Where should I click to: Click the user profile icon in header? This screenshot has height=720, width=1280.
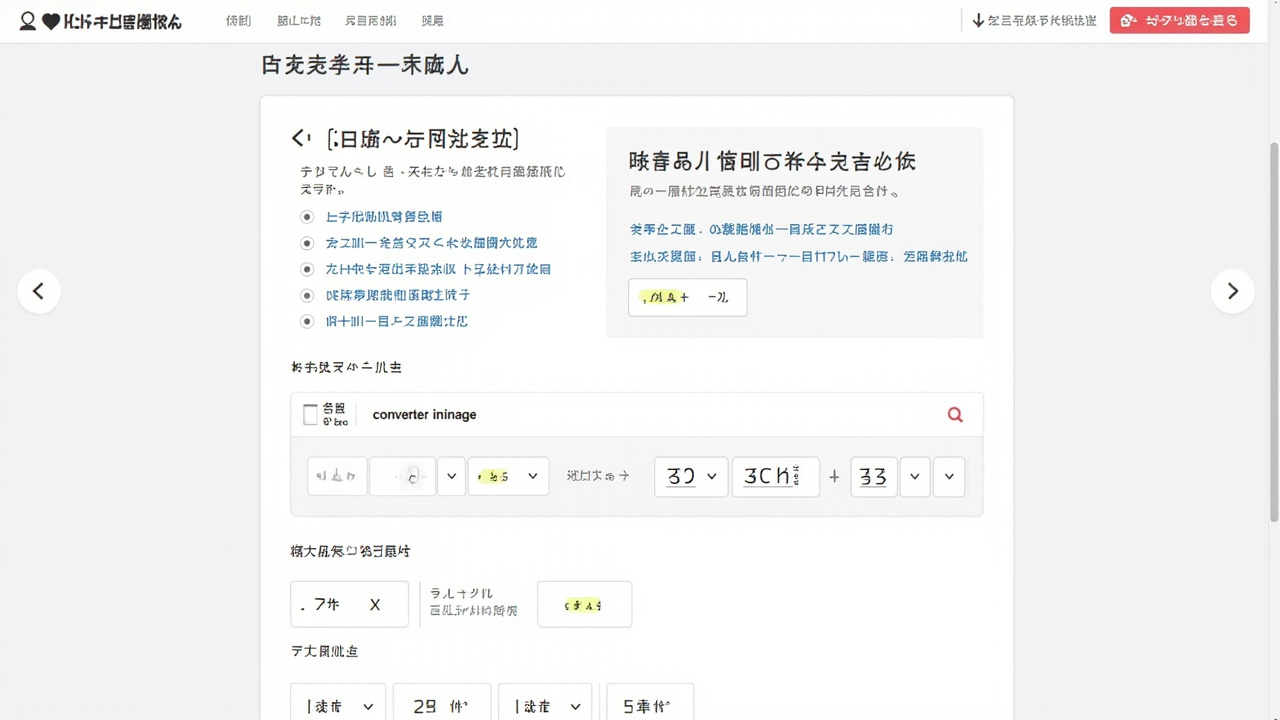click(x=28, y=21)
